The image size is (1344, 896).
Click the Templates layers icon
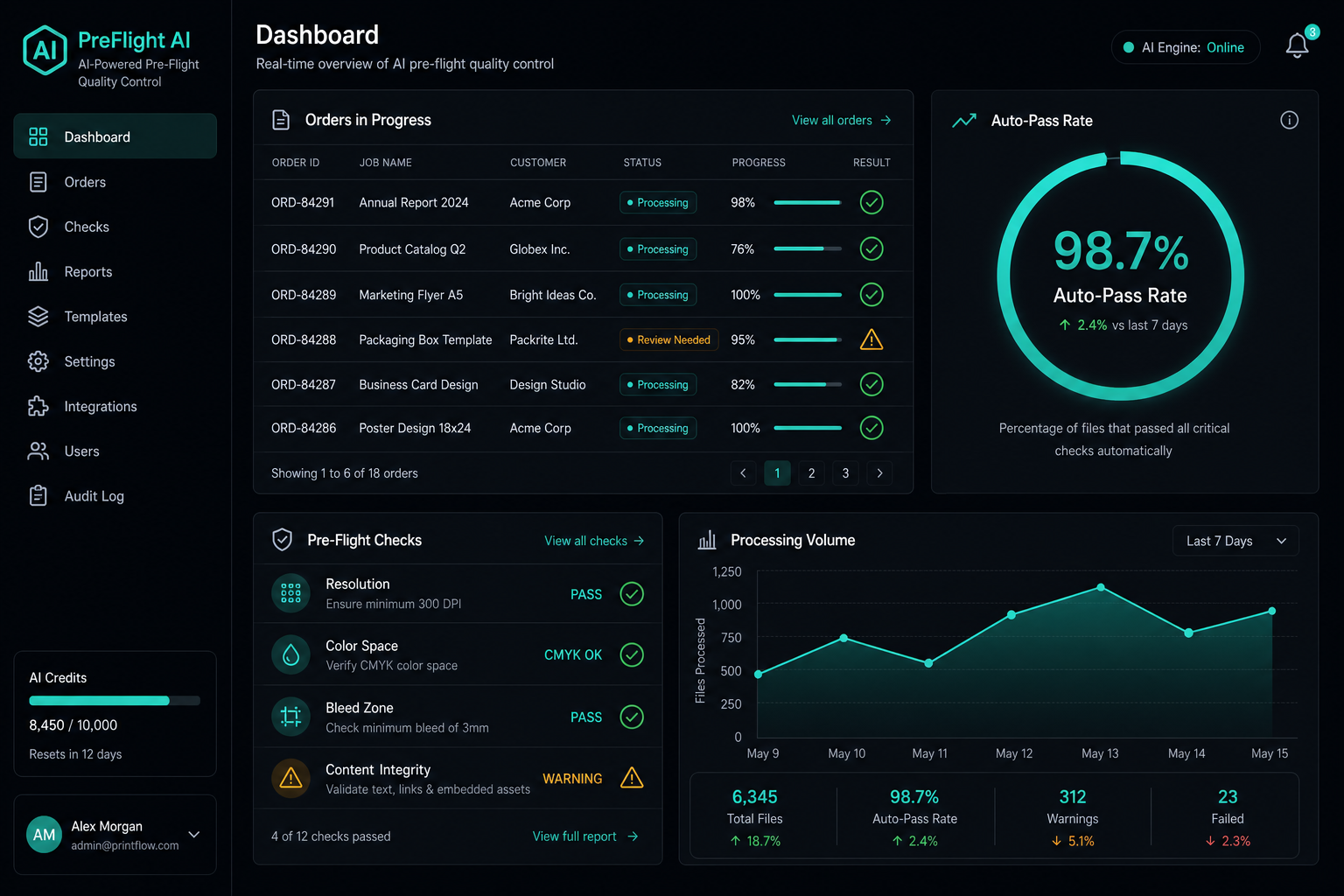38,317
